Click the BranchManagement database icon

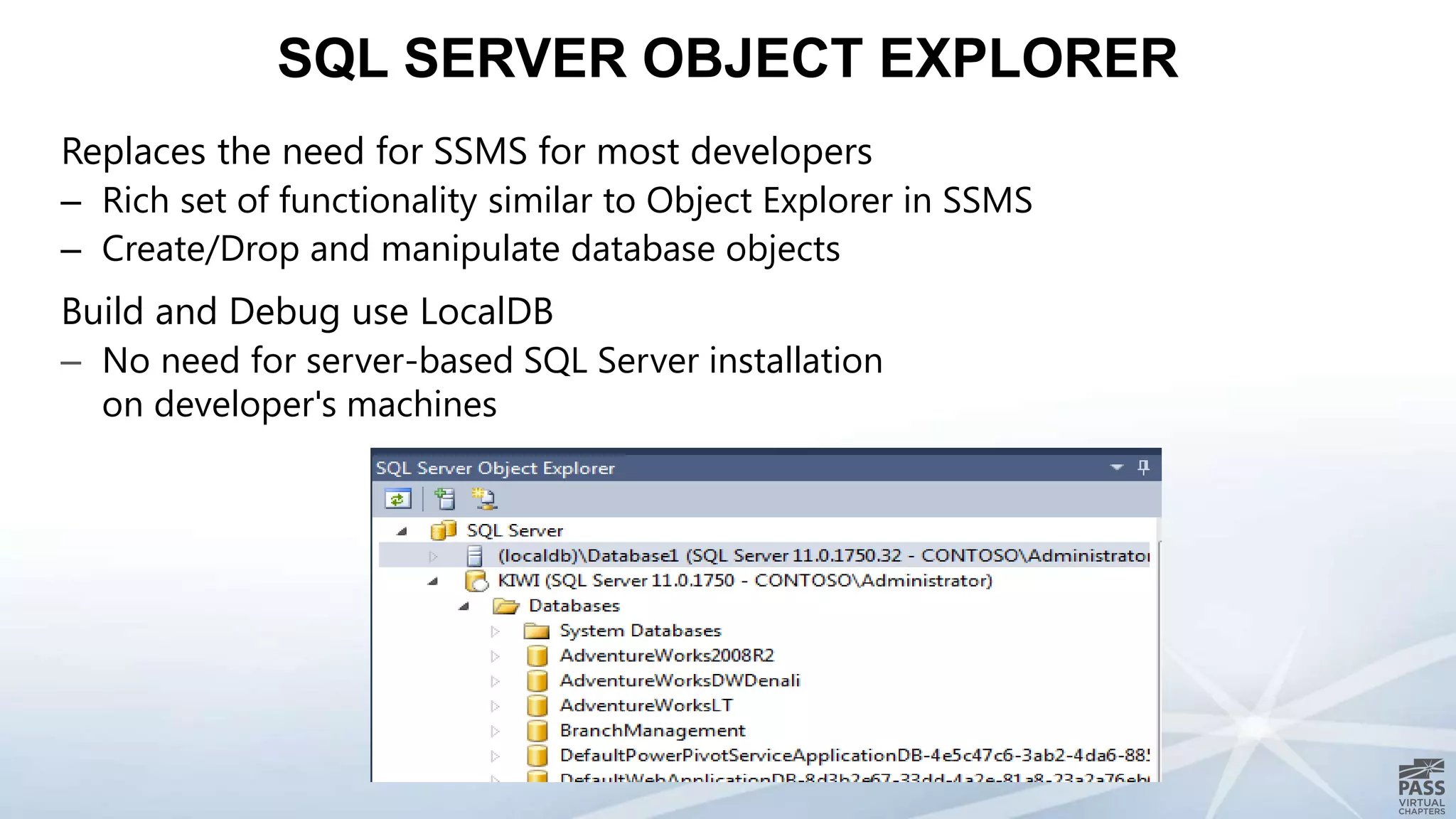(x=537, y=730)
